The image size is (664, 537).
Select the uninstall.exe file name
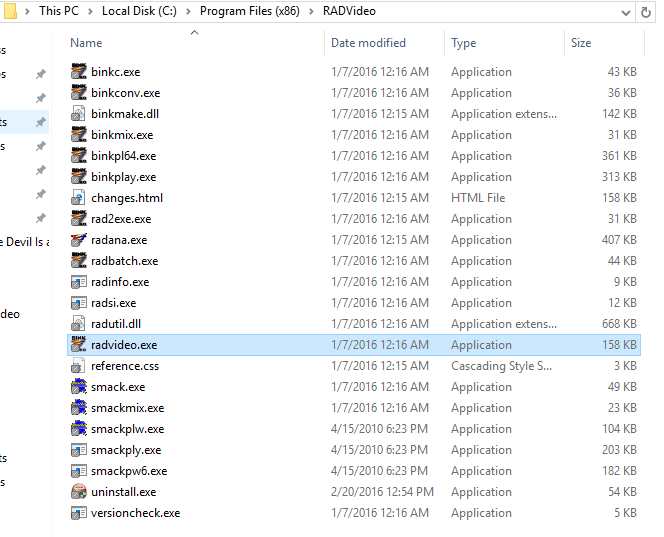(x=124, y=492)
